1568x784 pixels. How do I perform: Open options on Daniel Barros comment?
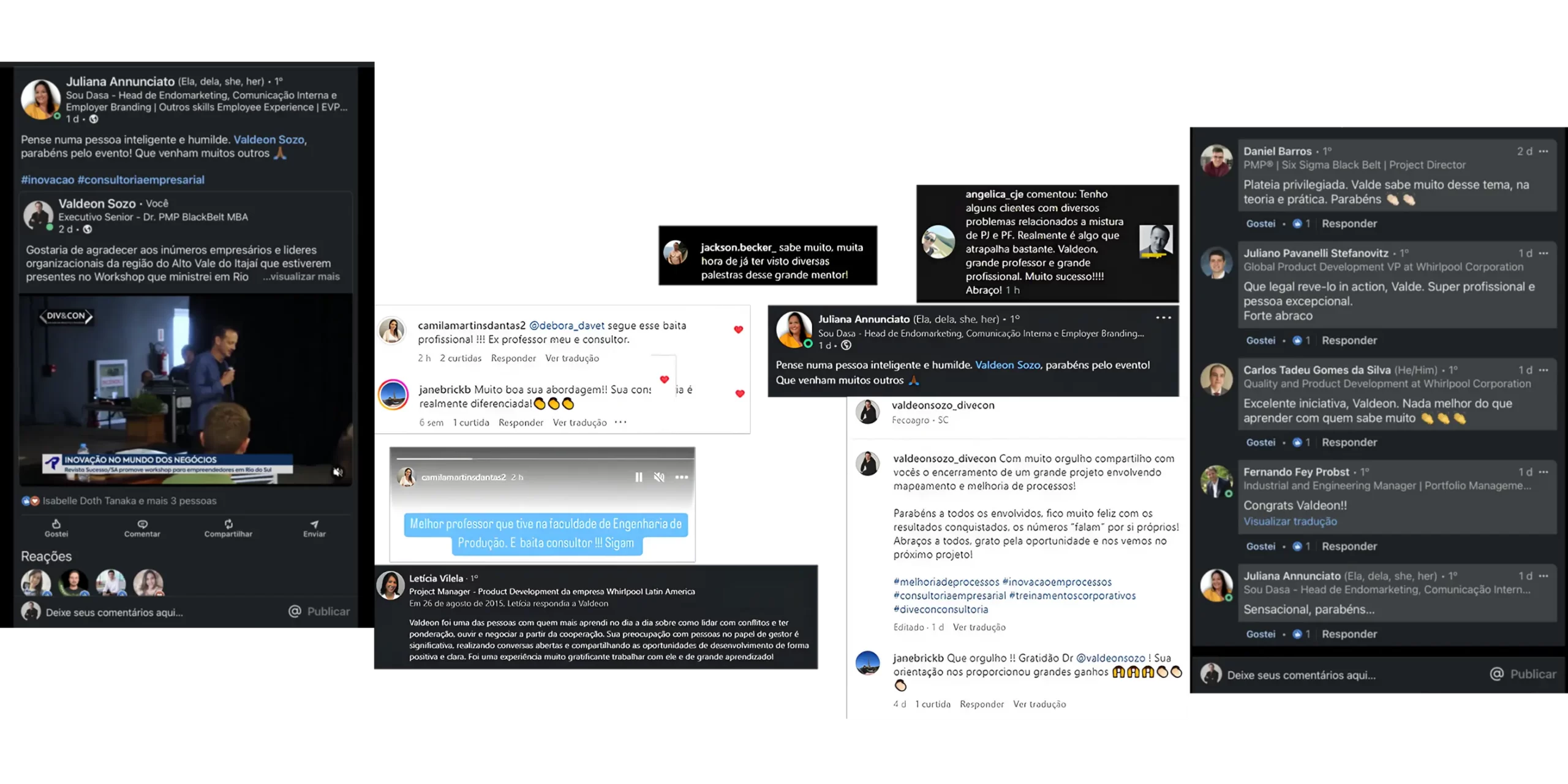1543,151
